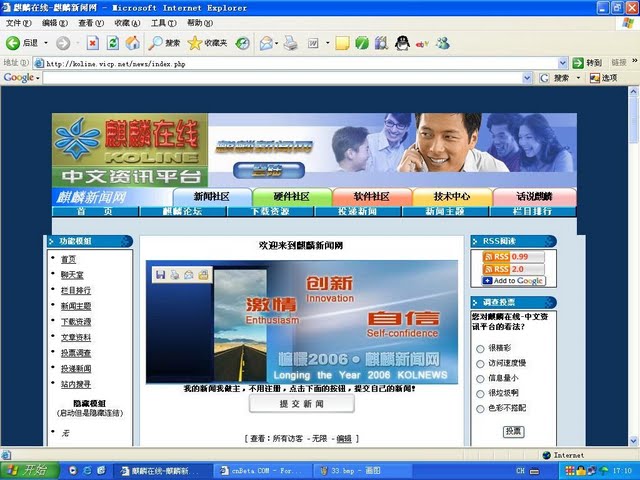Image resolution: width=640 pixels, height=480 pixels.
Task: Click the Add to Google badge
Action: point(513,281)
